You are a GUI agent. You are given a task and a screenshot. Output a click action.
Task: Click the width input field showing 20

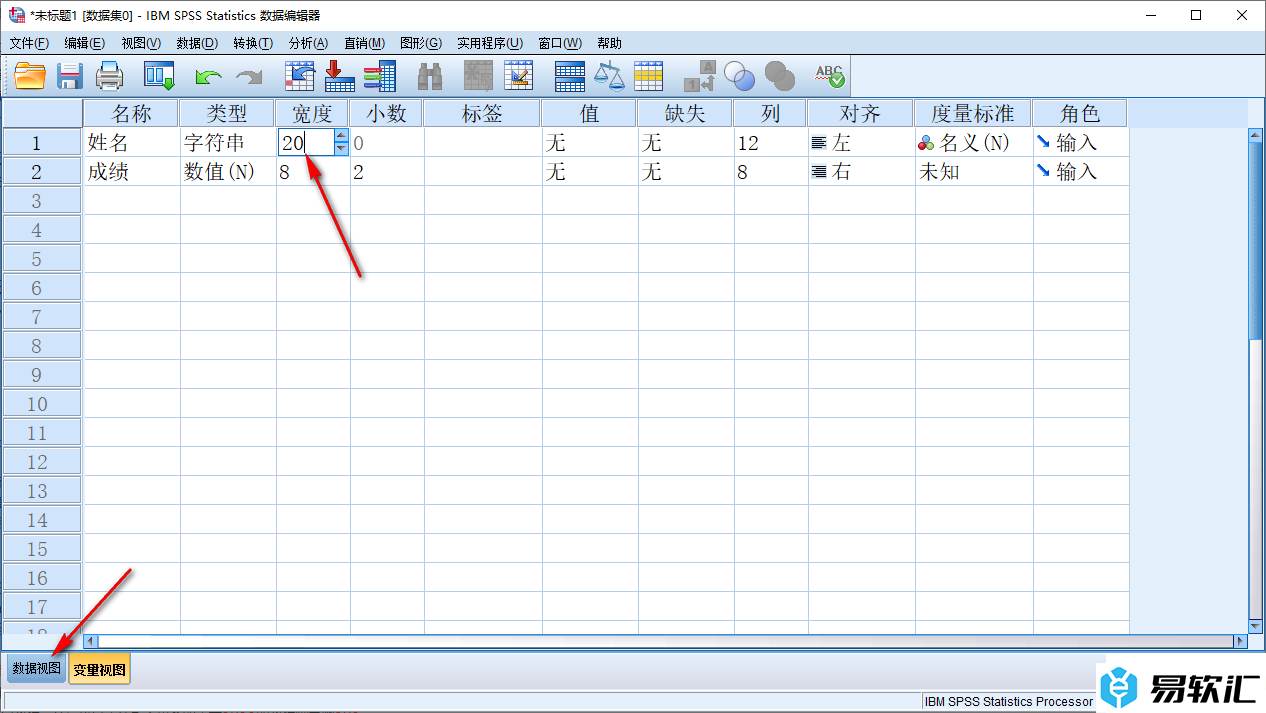coord(305,143)
